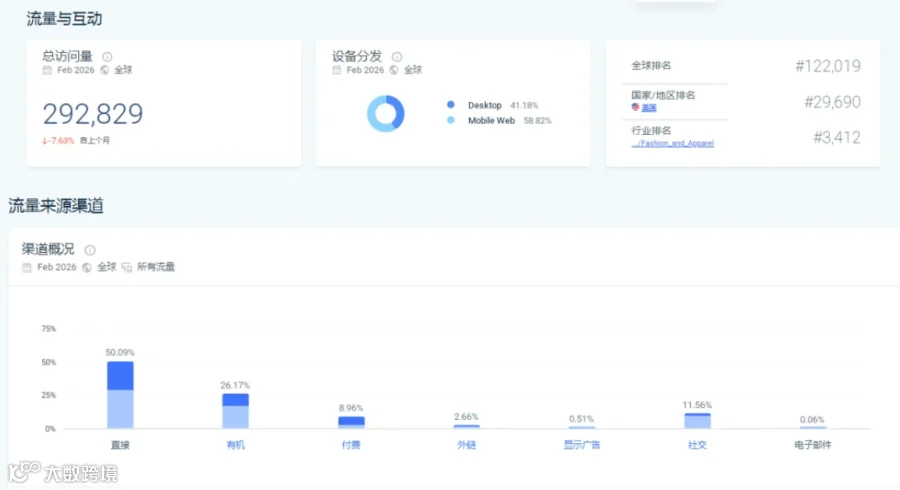Open the Fashion_and_Apparel industry link
900x490 pixels.
tap(673, 143)
